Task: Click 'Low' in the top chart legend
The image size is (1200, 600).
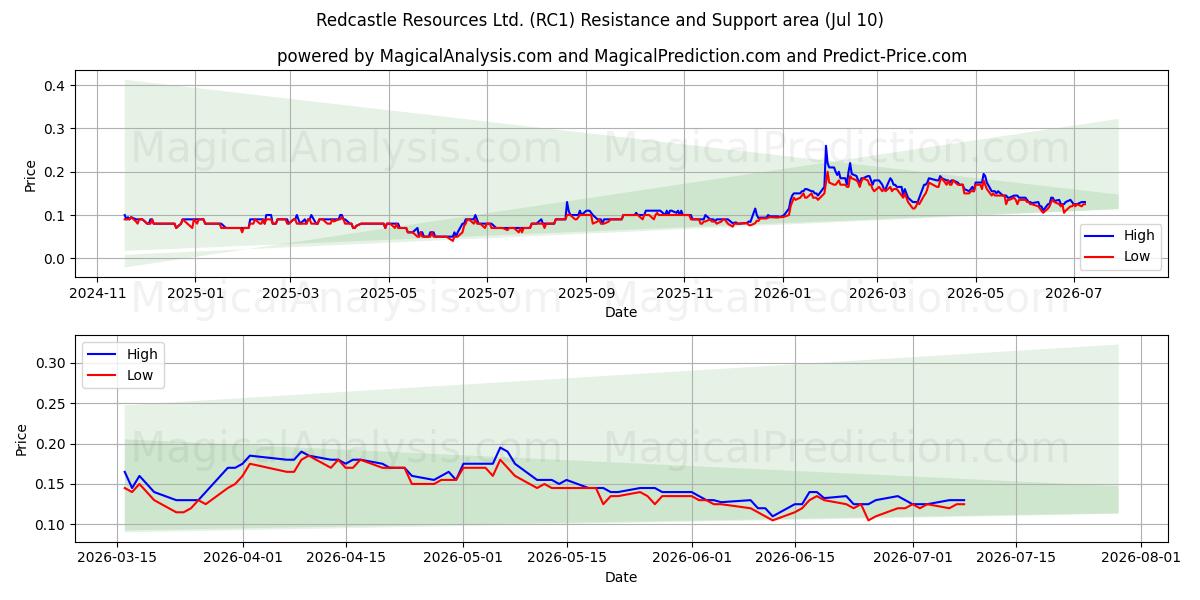Action: pos(1137,257)
